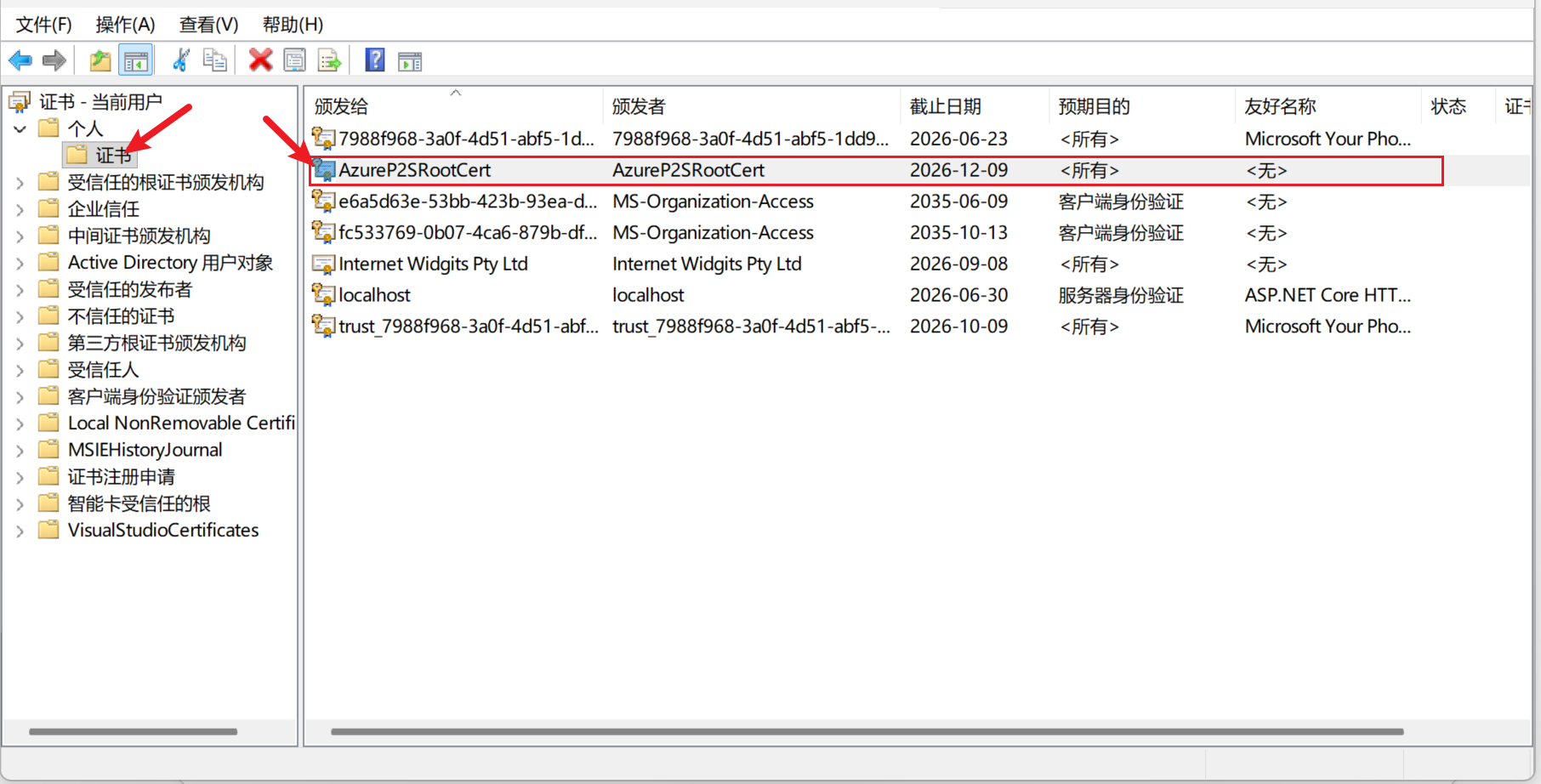Viewport: 1541px width, 784px height.
Task: Open the 操作(A) menu
Action: (125, 25)
